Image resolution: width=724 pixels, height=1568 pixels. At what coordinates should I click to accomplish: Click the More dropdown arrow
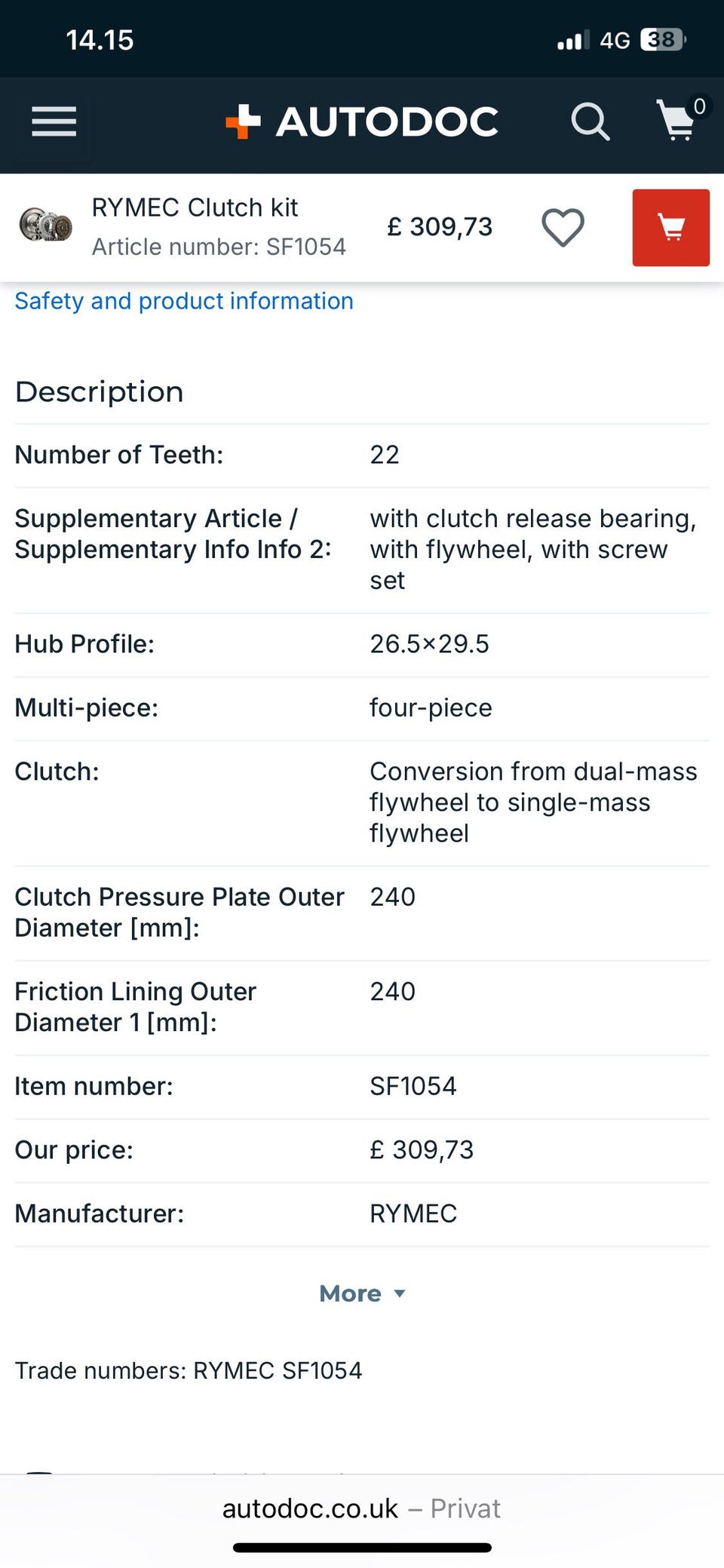(400, 1294)
